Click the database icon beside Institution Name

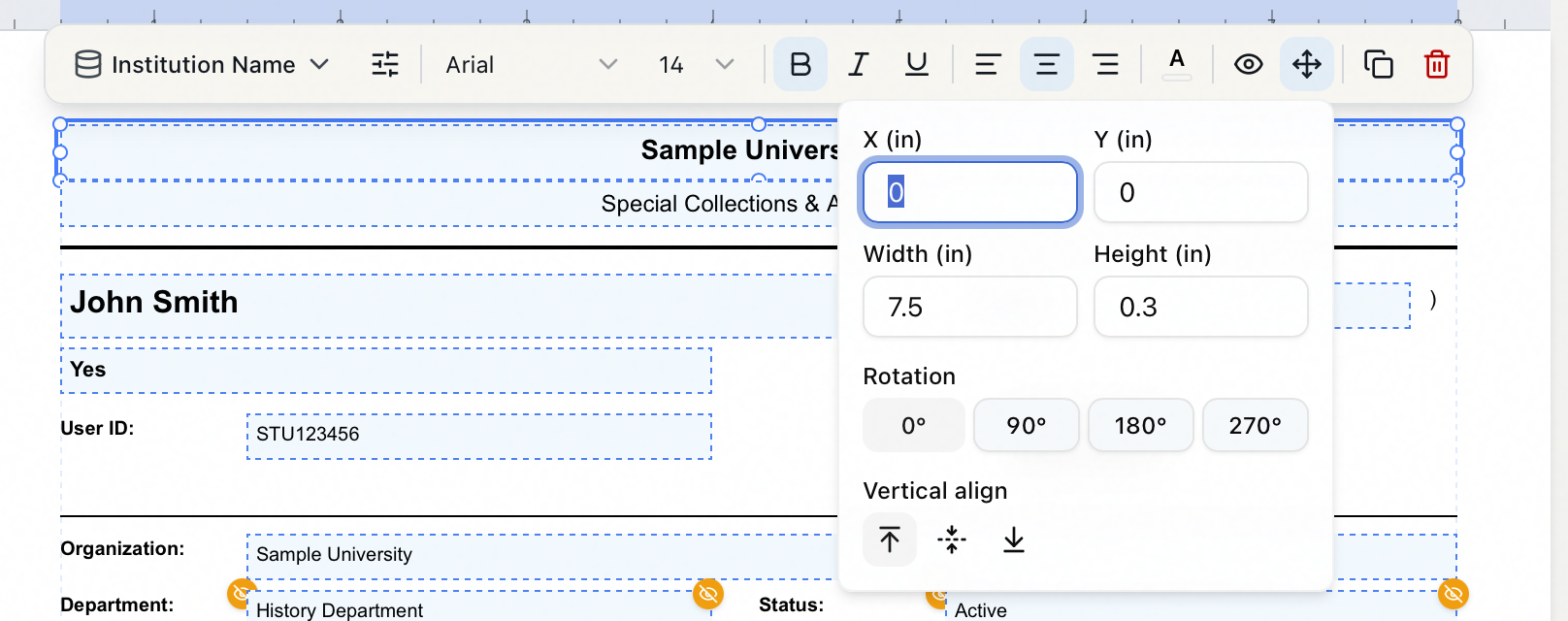[x=88, y=65]
